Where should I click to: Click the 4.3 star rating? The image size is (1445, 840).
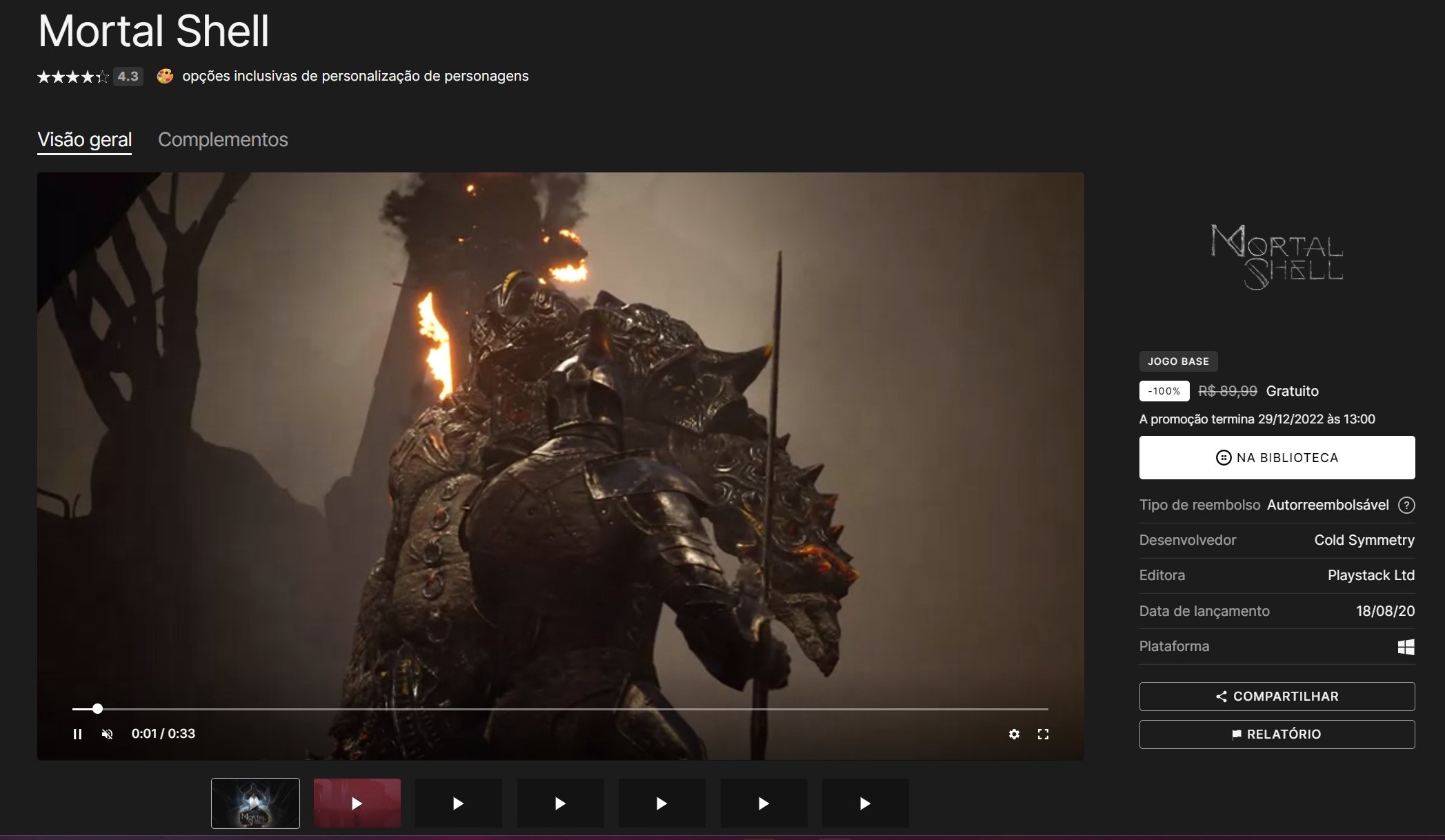[90, 77]
